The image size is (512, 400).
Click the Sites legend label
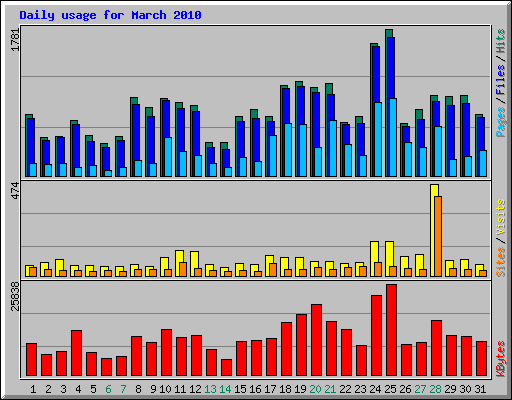click(x=500, y=262)
